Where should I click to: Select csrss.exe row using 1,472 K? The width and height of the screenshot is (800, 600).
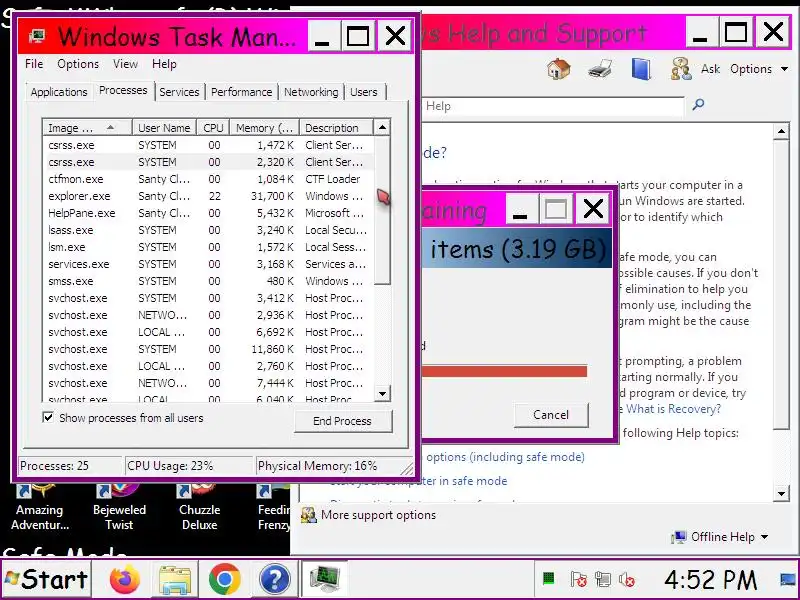point(208,145)
